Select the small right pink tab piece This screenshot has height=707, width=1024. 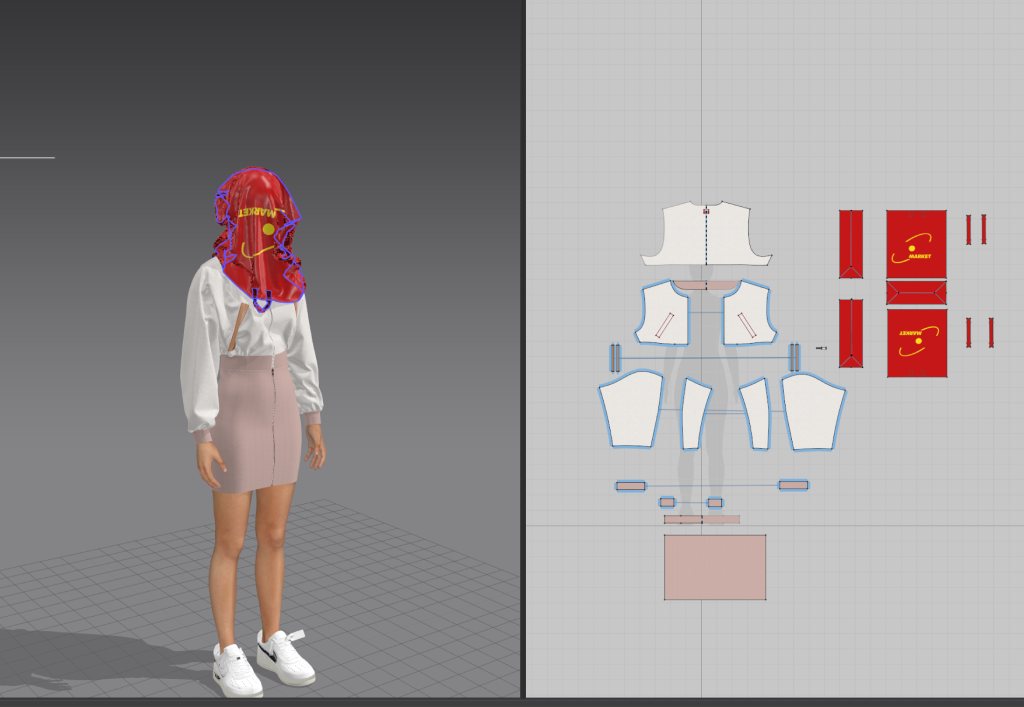click(x=715, y=502)
